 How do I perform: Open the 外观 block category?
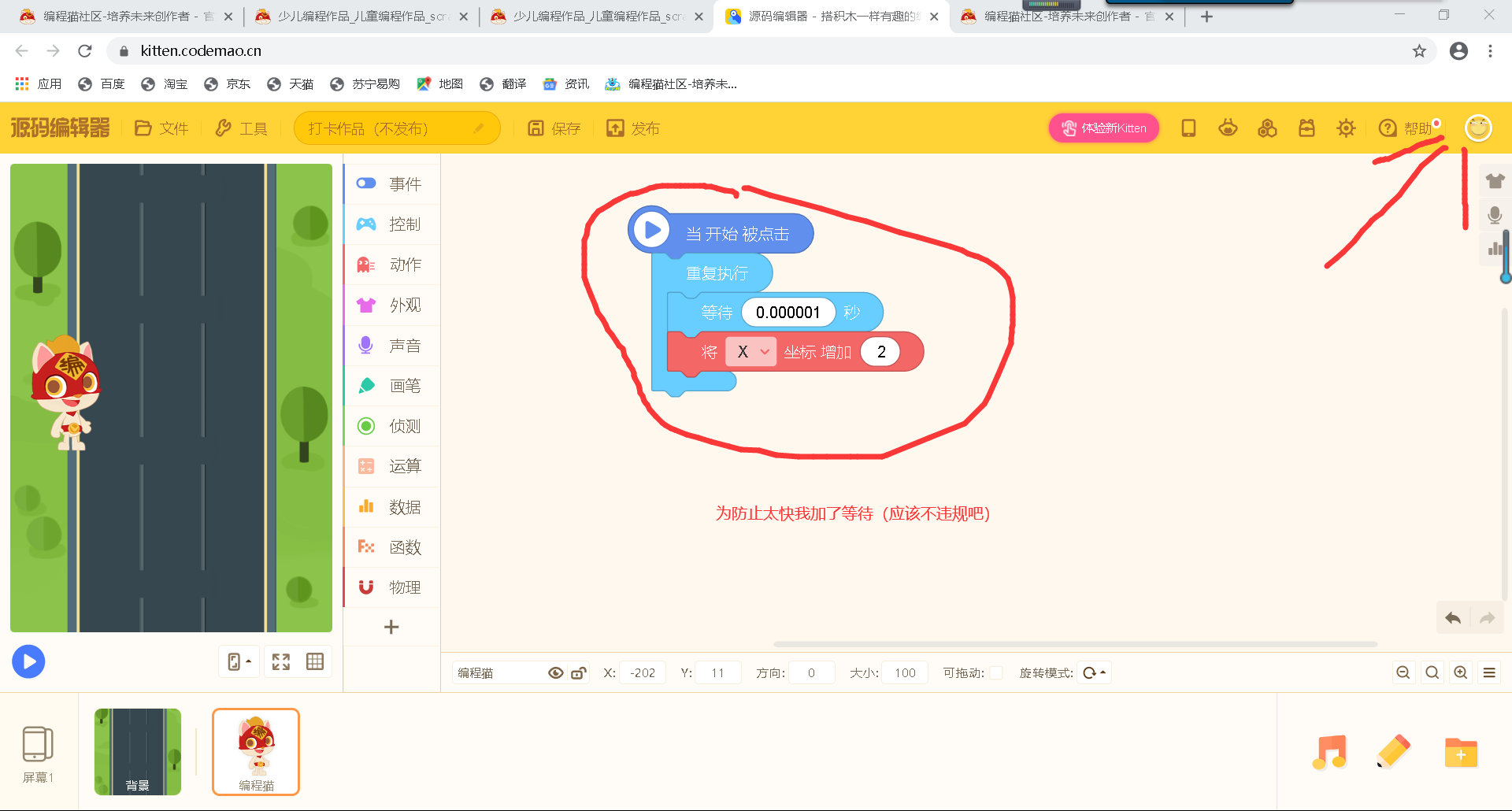(x=391, y=305)
